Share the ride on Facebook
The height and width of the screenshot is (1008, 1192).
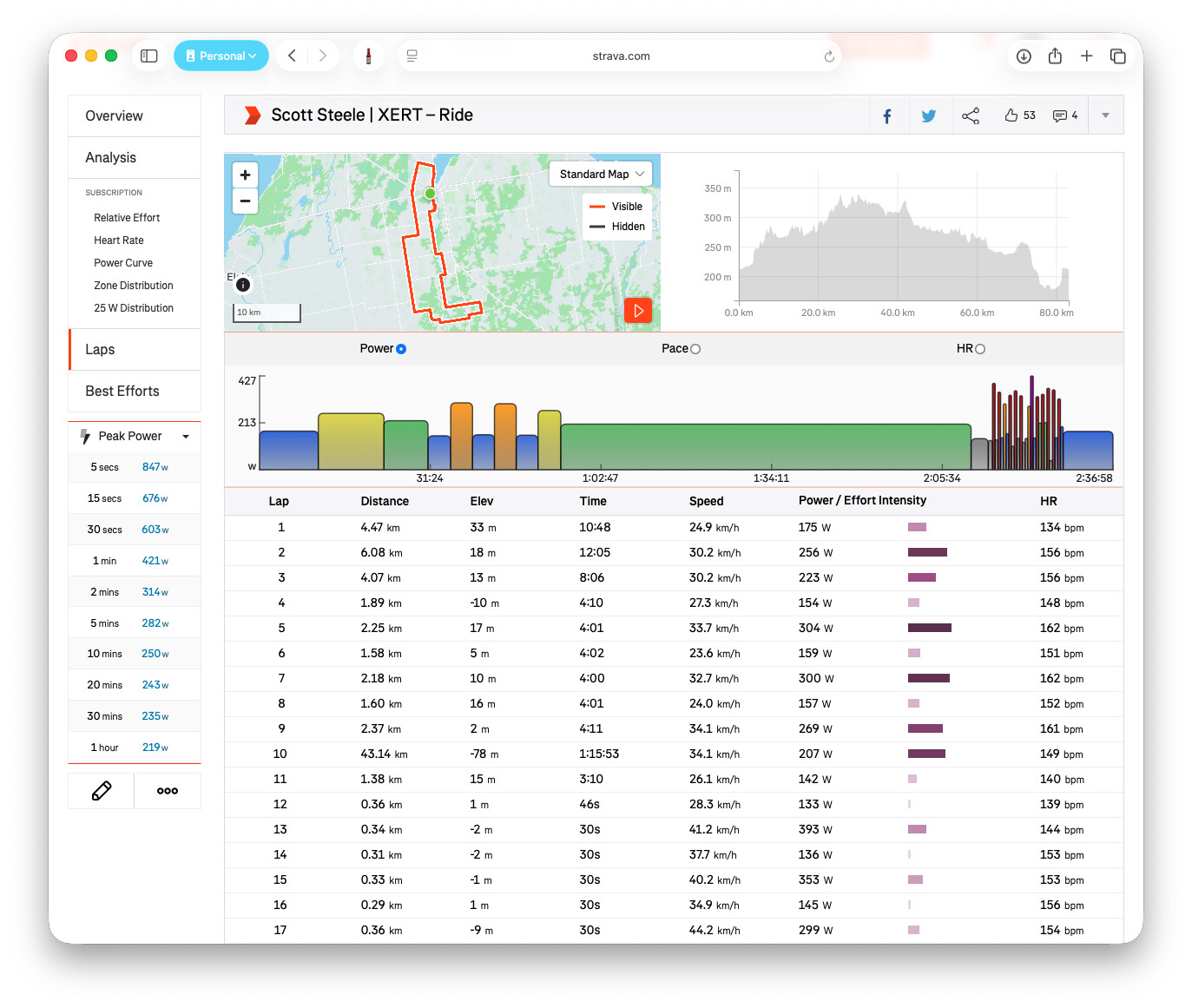886,116
